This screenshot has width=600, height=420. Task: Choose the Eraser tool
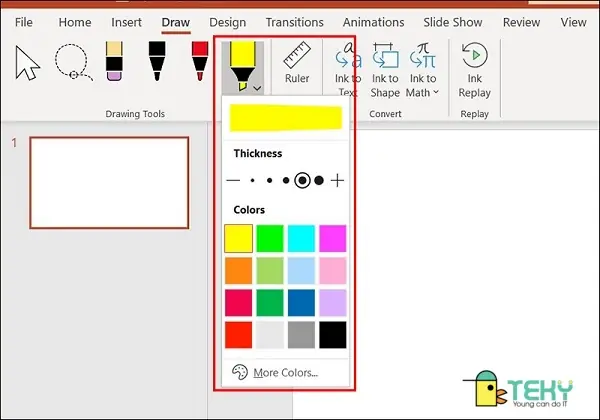tap(114, 61)
